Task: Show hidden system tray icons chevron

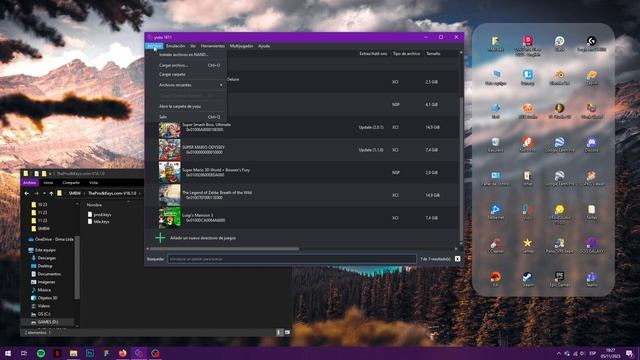Action: 558,353
